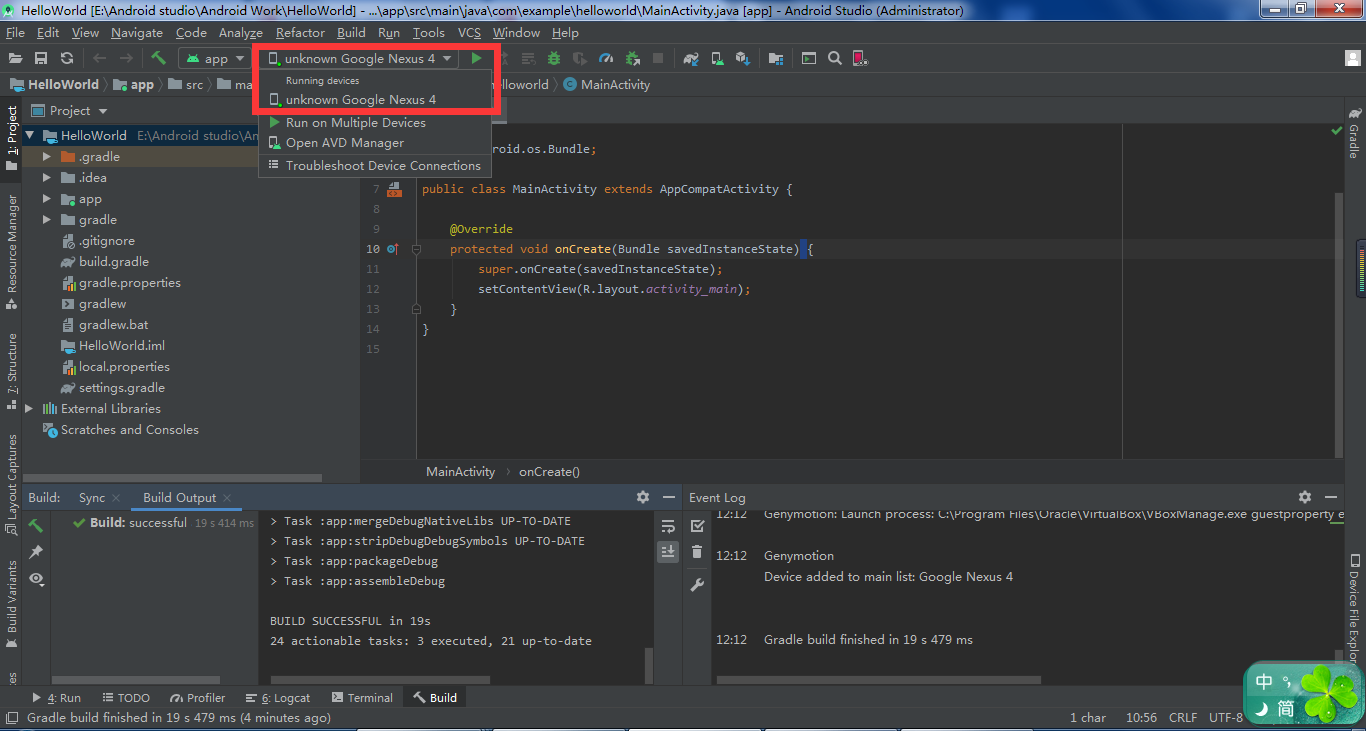The width and height of the screenshot is (1366, 731).
Task: Open the Project view dropdown
Action: 69,111
